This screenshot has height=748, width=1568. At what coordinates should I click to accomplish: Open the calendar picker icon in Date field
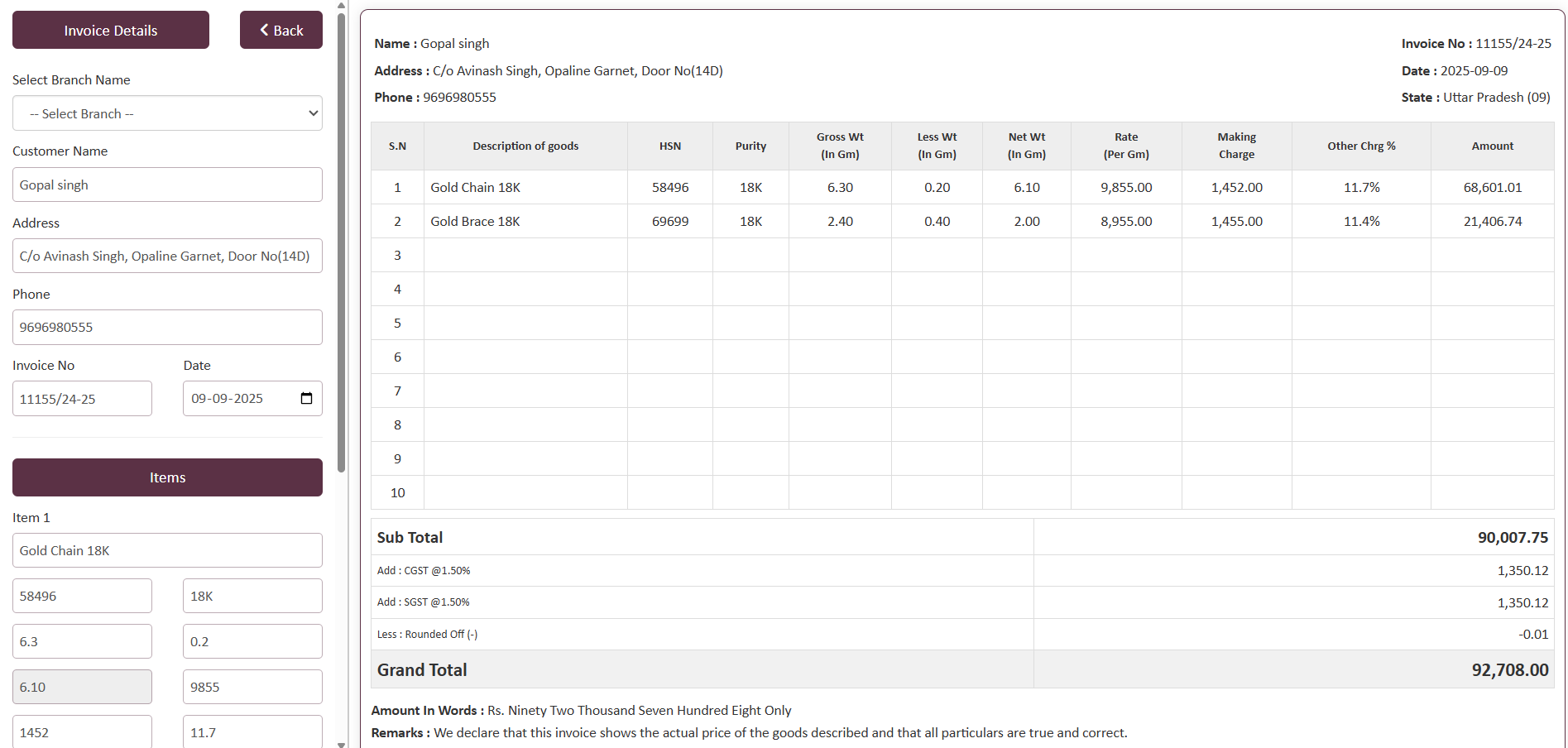pos(306,399)
